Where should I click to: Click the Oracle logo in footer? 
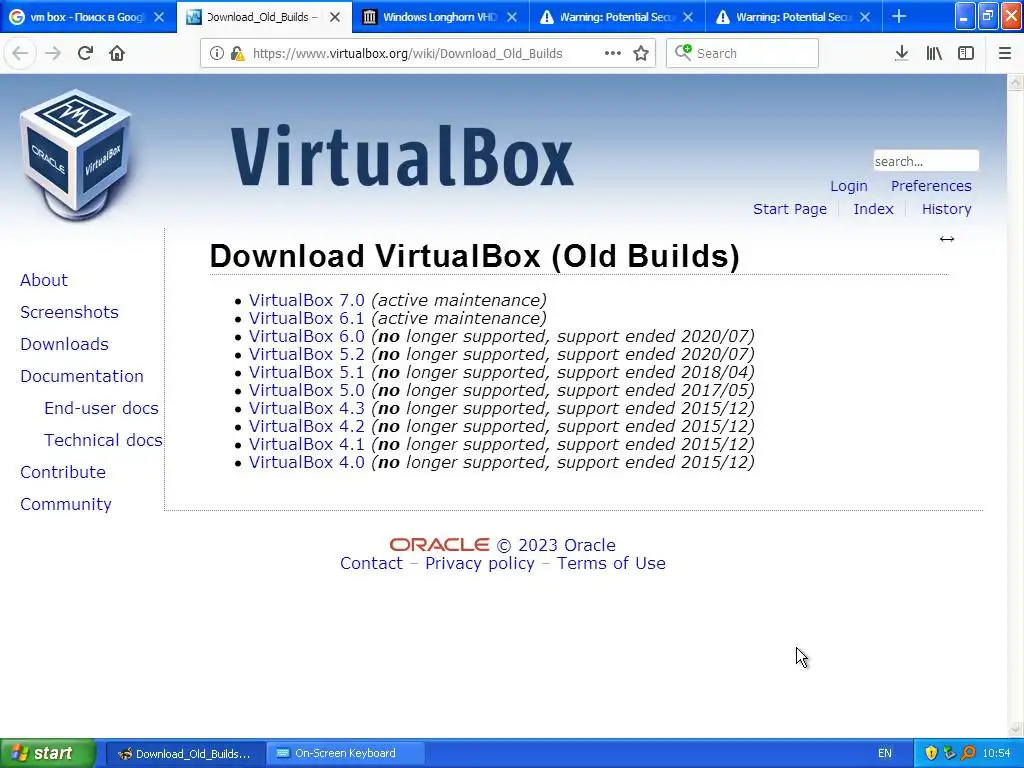point(440,545)
